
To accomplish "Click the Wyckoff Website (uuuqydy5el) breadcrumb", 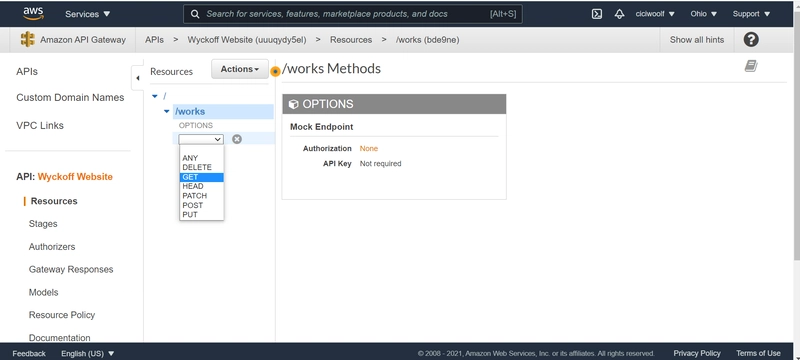I will click(247, 39).
